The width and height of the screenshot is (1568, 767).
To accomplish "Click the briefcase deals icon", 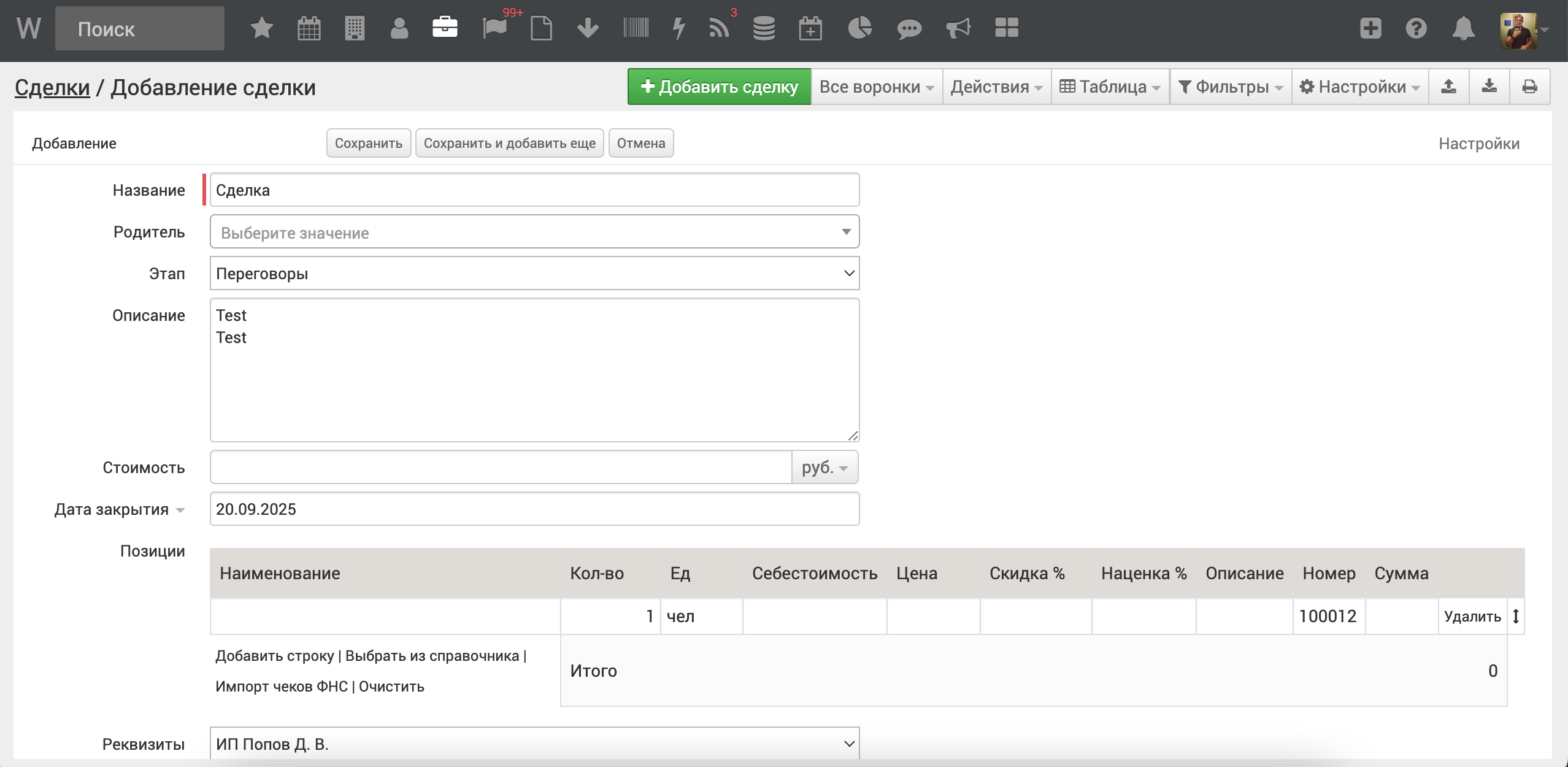I will point(445,28).
